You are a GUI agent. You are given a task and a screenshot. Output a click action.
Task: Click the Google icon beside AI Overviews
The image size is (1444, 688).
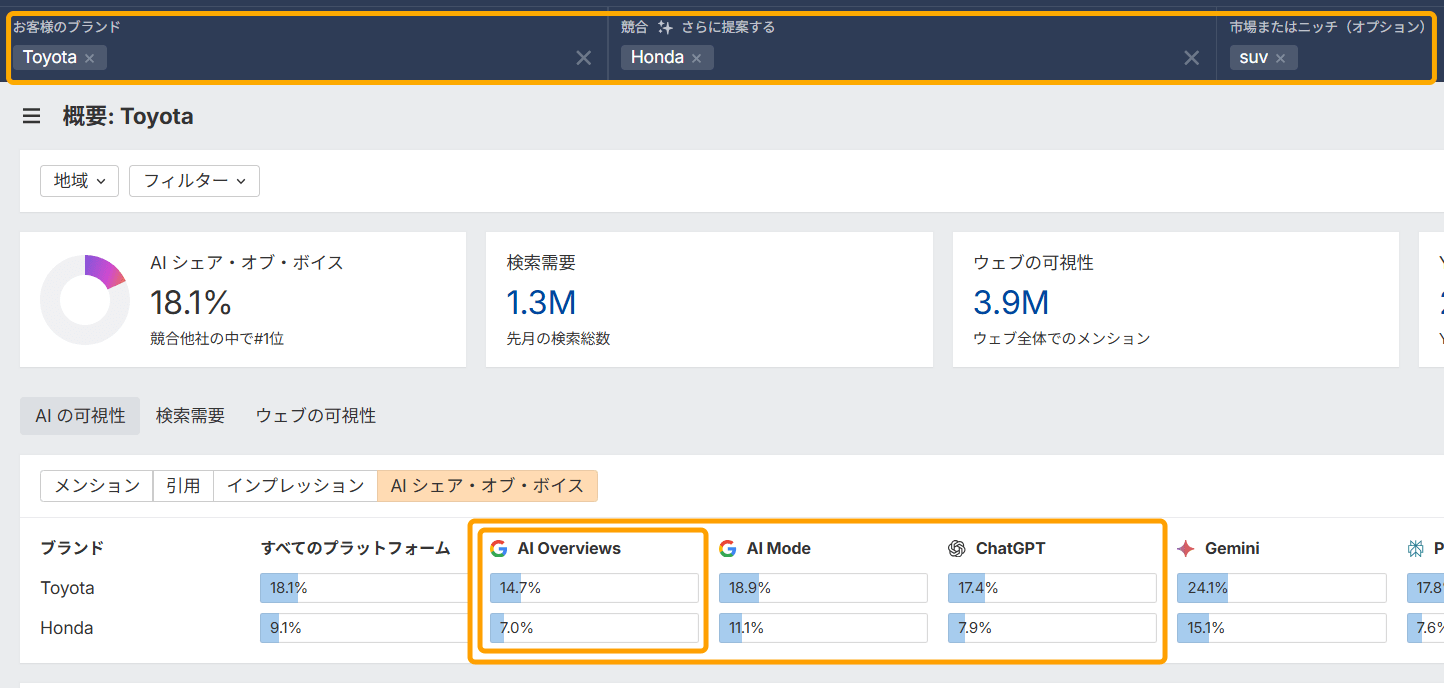[499, 548]
